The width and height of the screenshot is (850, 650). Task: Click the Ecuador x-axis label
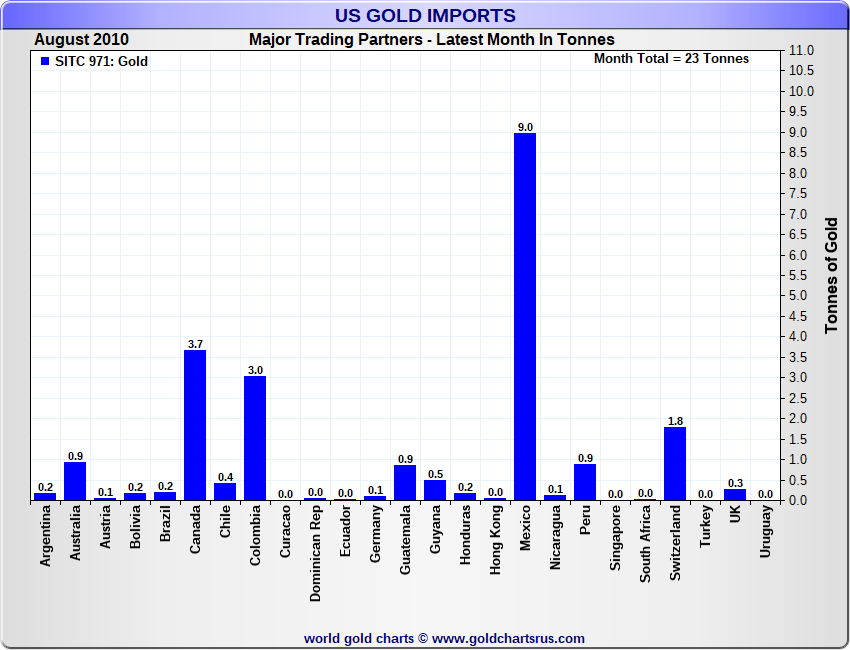[345, 531]
